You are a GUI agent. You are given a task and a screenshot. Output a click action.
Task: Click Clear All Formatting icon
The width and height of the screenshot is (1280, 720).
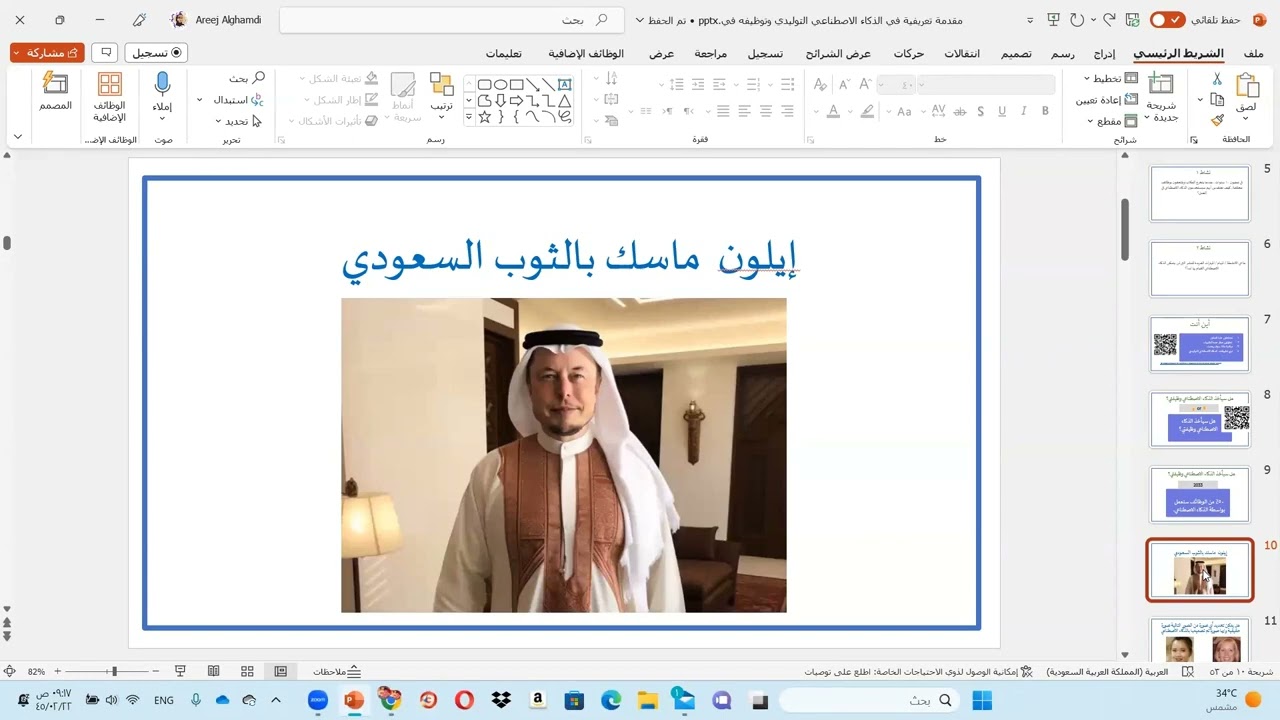coord(820,85)
